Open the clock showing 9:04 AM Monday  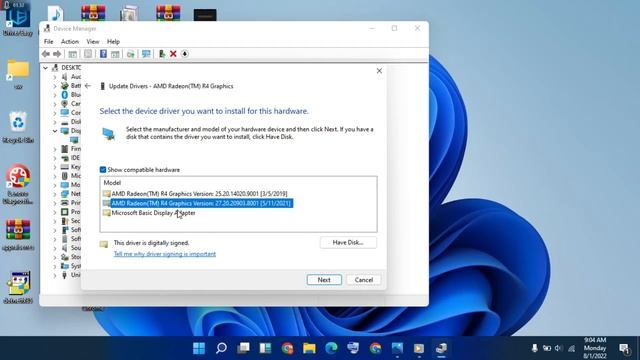(x=595, y=348)
